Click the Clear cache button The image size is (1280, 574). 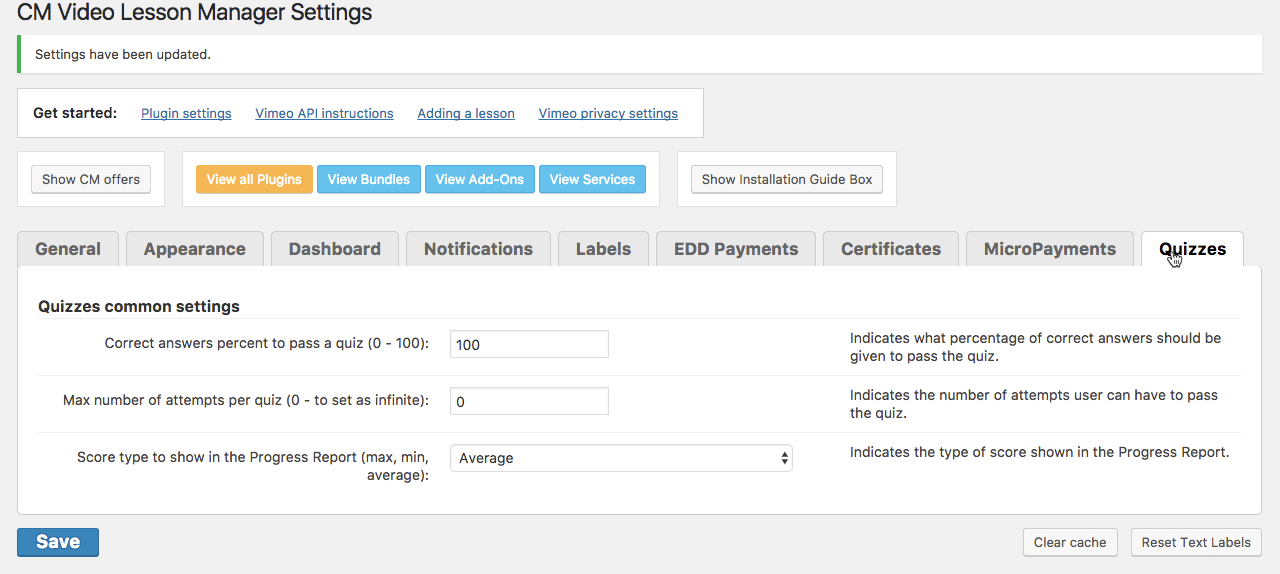(x=1069, y=542)
